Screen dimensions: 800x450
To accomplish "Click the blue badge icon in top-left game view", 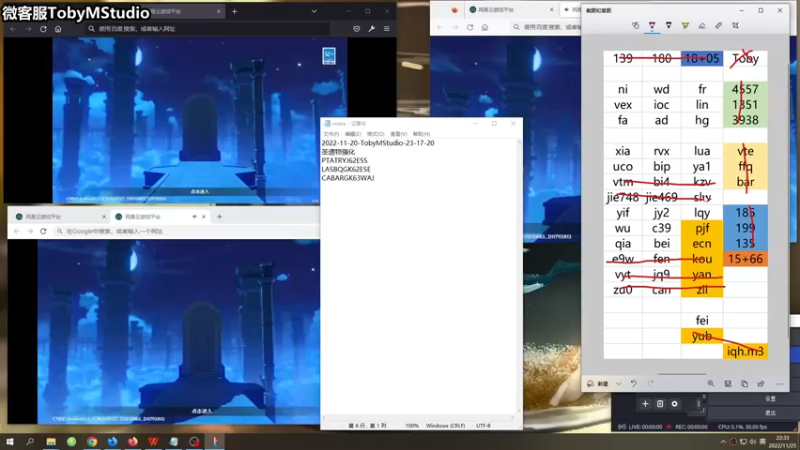I will [x=329, y=56].
